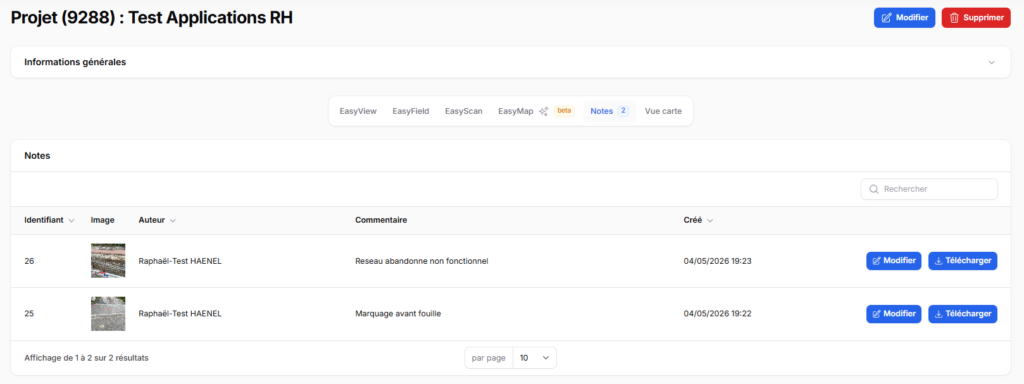Focus the Rechercher search field
Screen dimensions: 1024x384
click(x=929, y=189)
